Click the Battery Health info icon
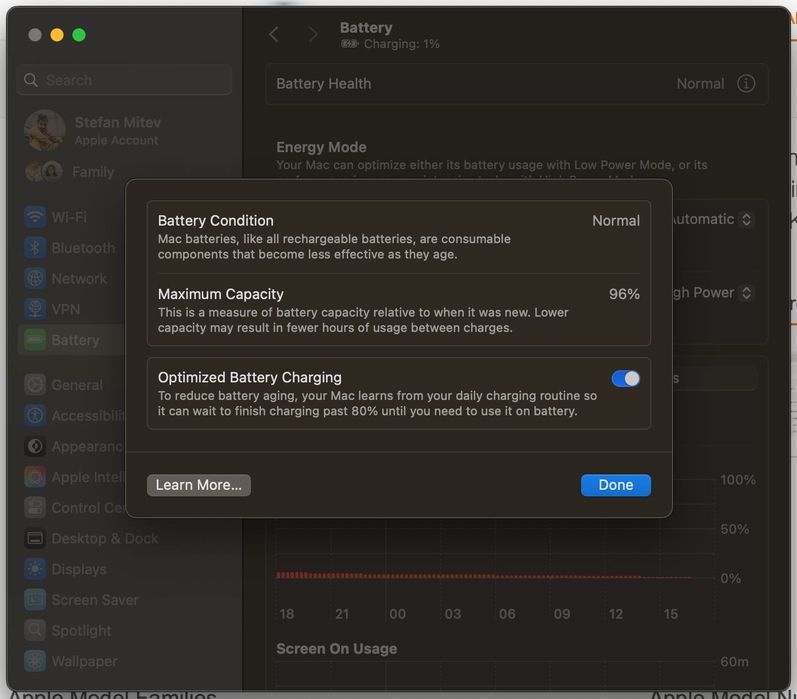797x699 pixels. coord(746,83)
